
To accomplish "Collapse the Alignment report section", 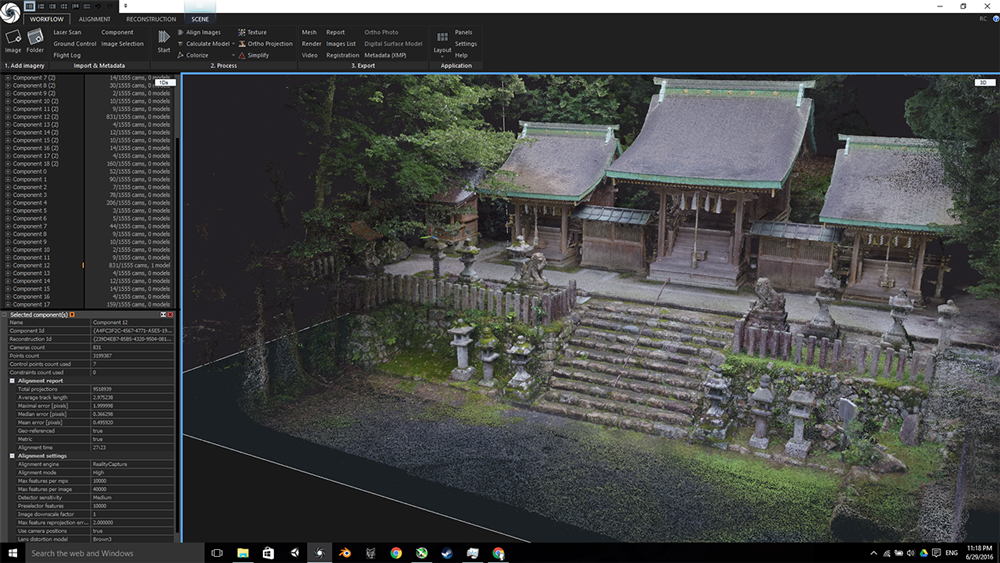I will pos(12,381).
